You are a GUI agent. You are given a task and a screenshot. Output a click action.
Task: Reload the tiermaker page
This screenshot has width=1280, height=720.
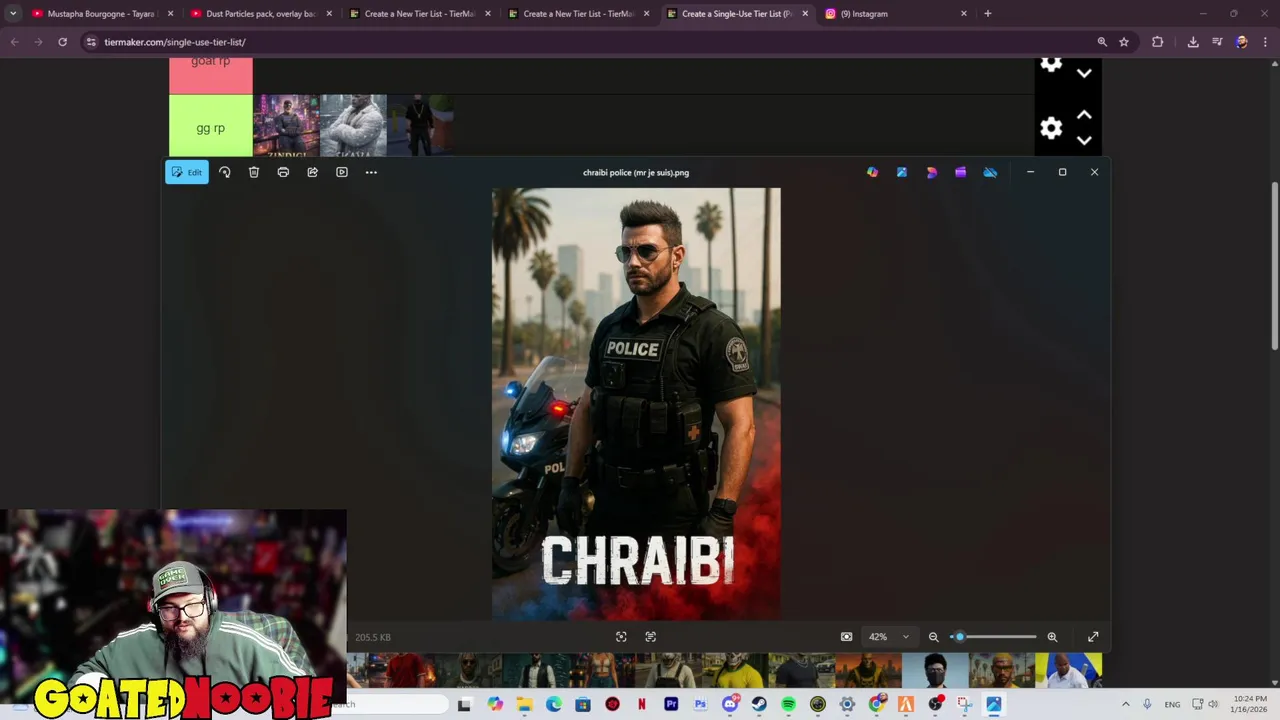(62, 42)
